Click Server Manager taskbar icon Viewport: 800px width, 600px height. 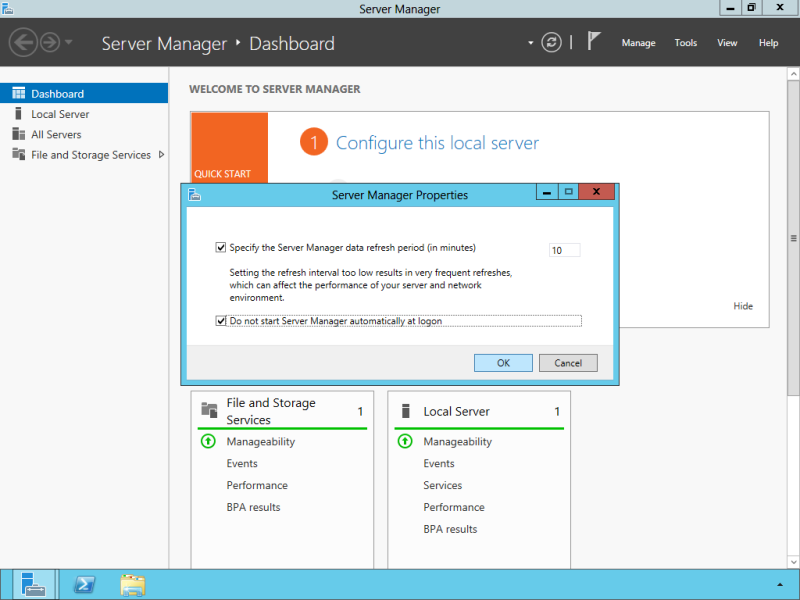click(34, 585)
